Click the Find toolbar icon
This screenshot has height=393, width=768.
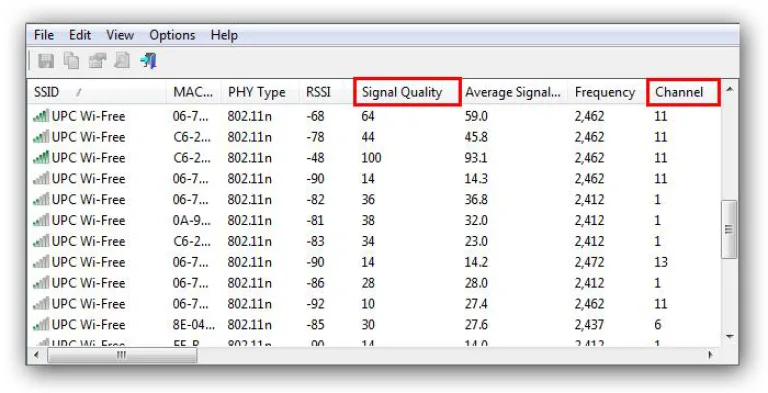(122, 61)
